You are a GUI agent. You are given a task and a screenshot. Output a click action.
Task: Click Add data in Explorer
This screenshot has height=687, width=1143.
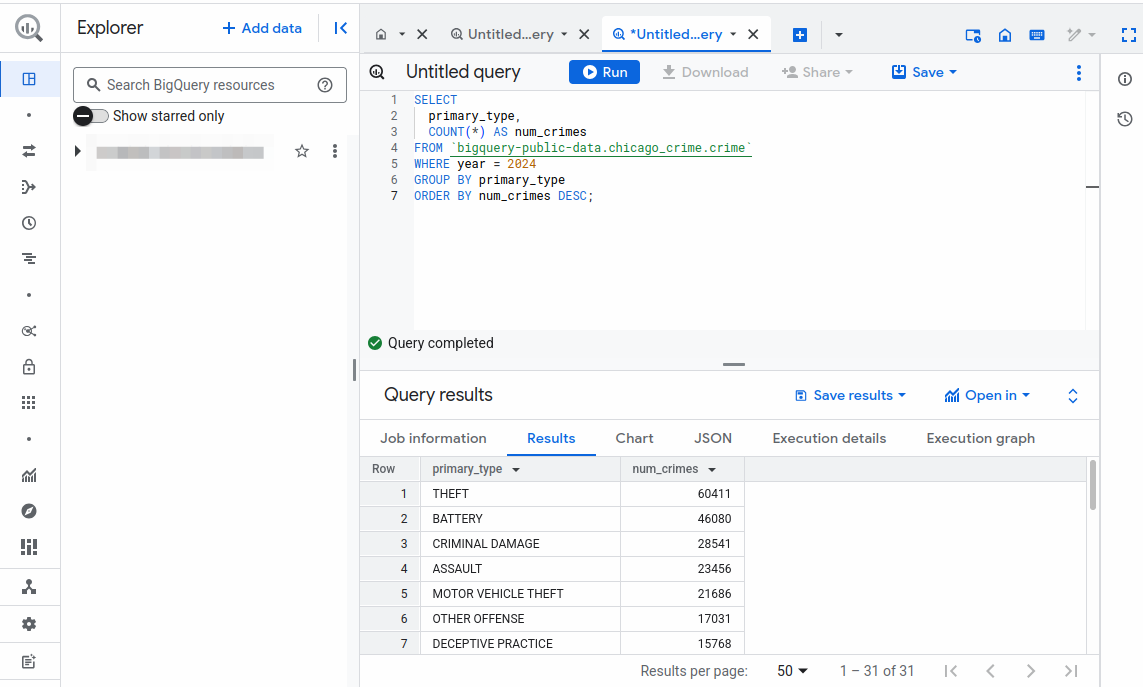[x=262, y=28]
